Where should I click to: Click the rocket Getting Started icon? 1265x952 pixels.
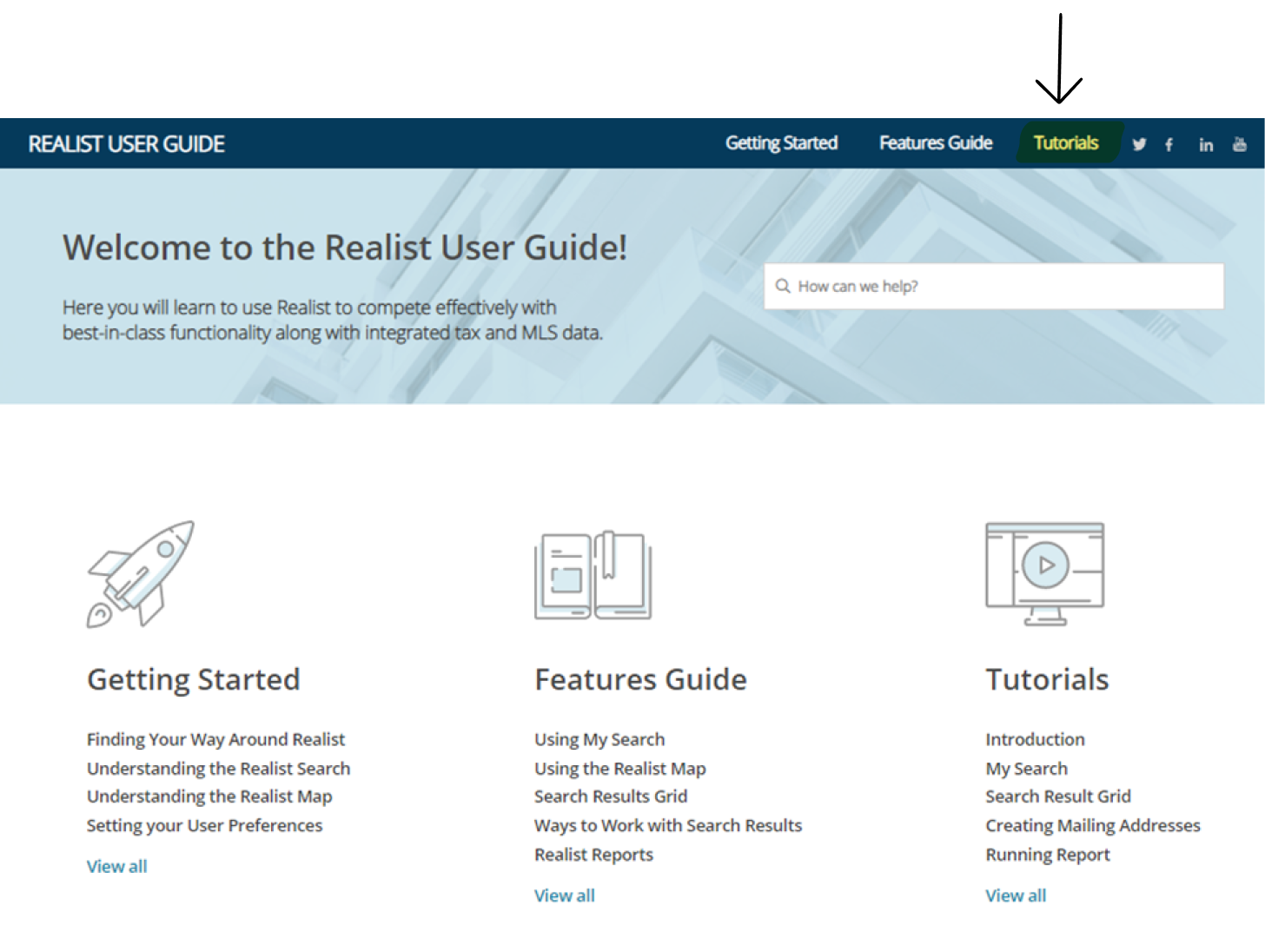[141, 574]
